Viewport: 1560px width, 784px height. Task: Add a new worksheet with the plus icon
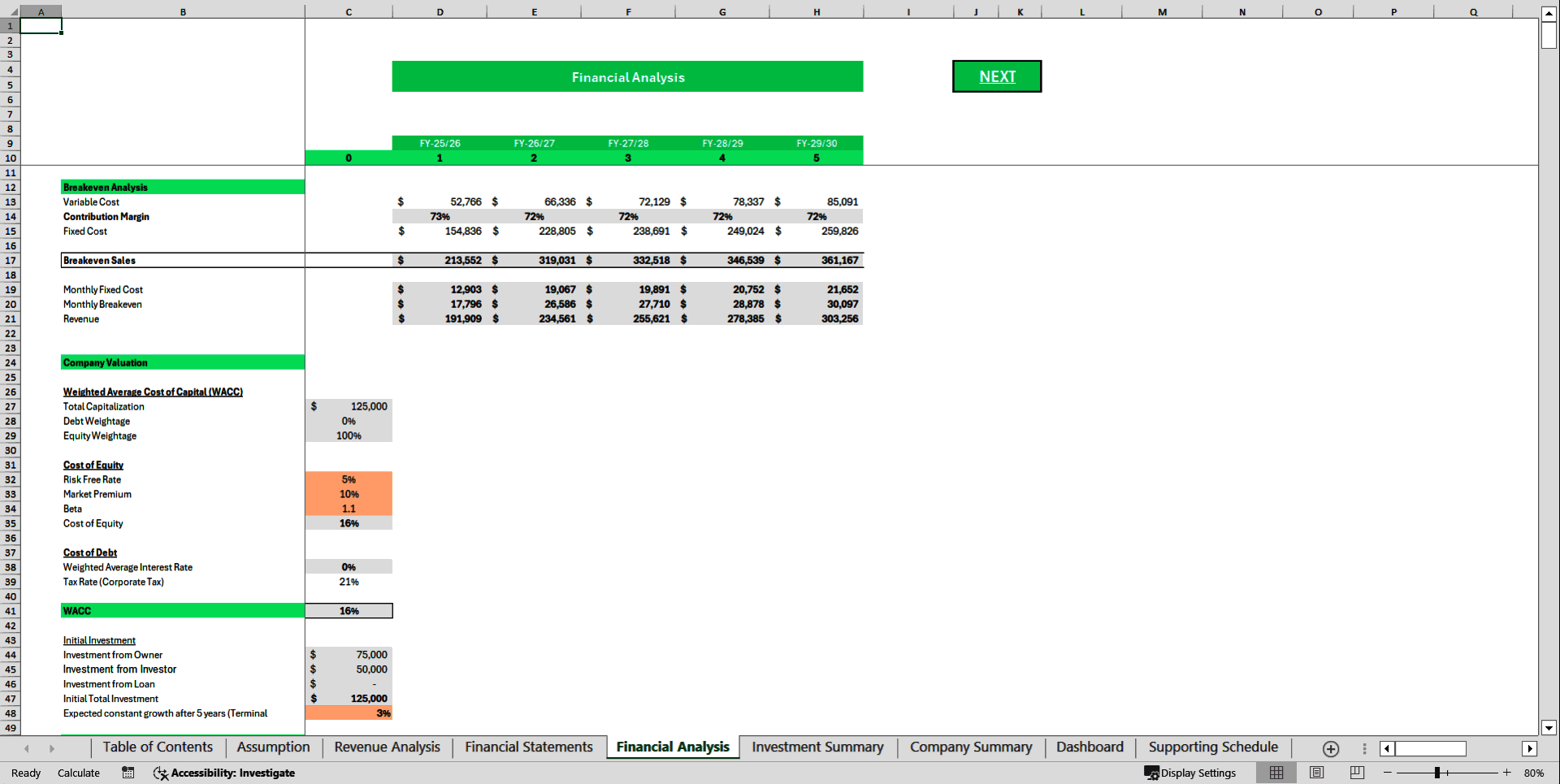(1330, 749)
